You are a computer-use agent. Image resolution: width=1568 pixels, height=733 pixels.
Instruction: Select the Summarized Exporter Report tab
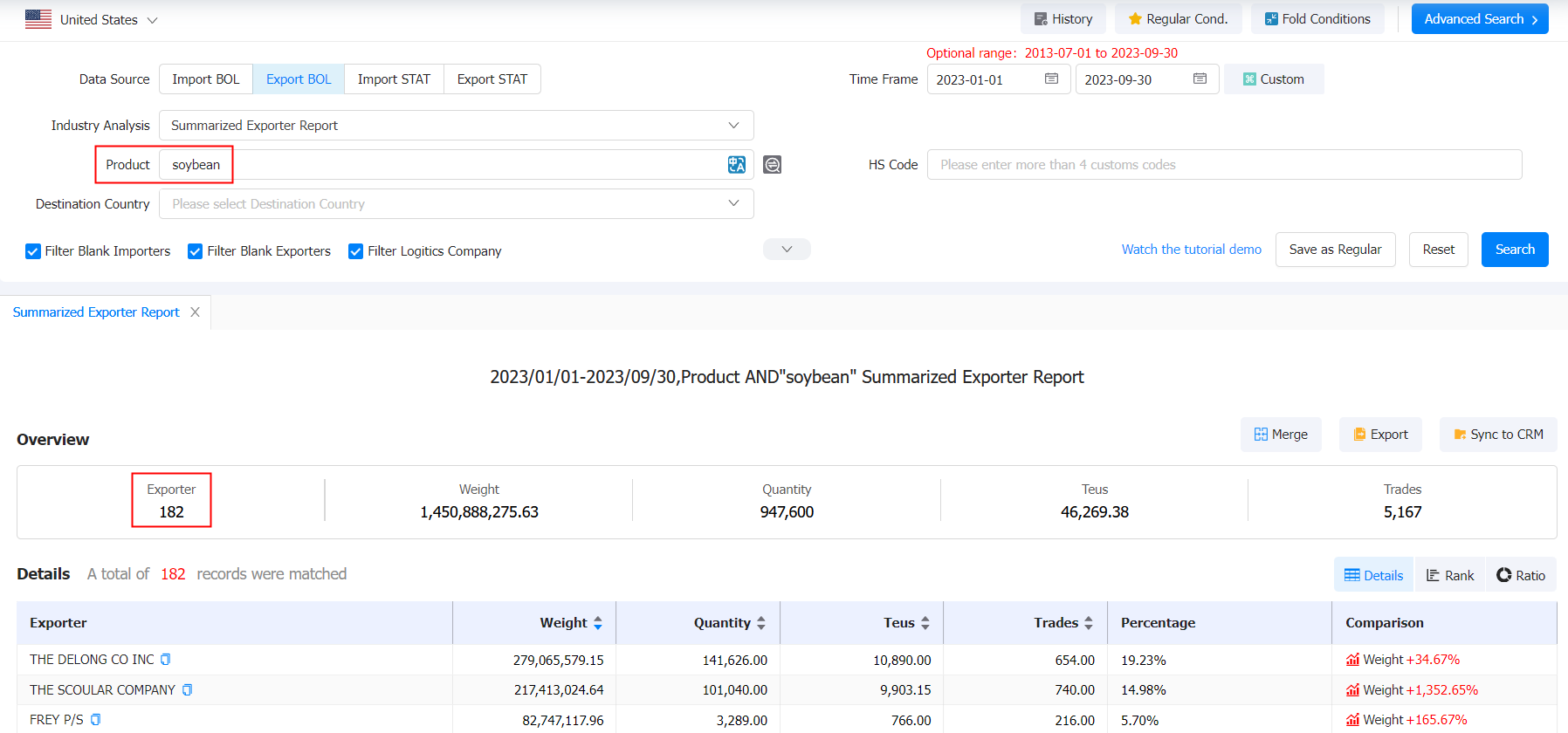point(96,312)
